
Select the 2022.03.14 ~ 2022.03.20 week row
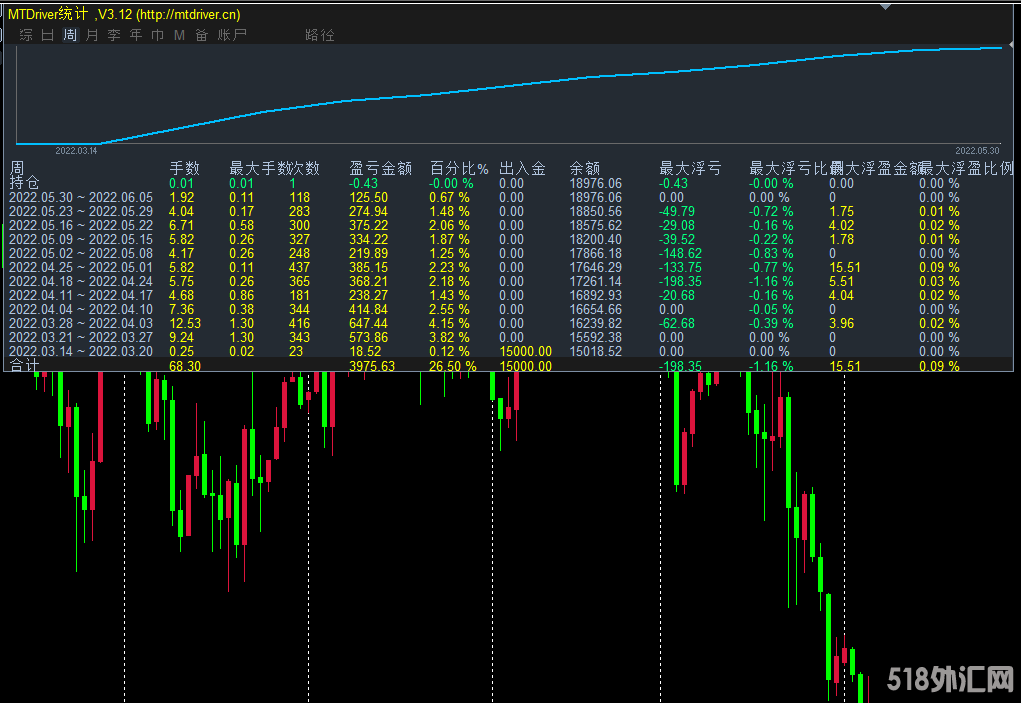coord(80,352)
